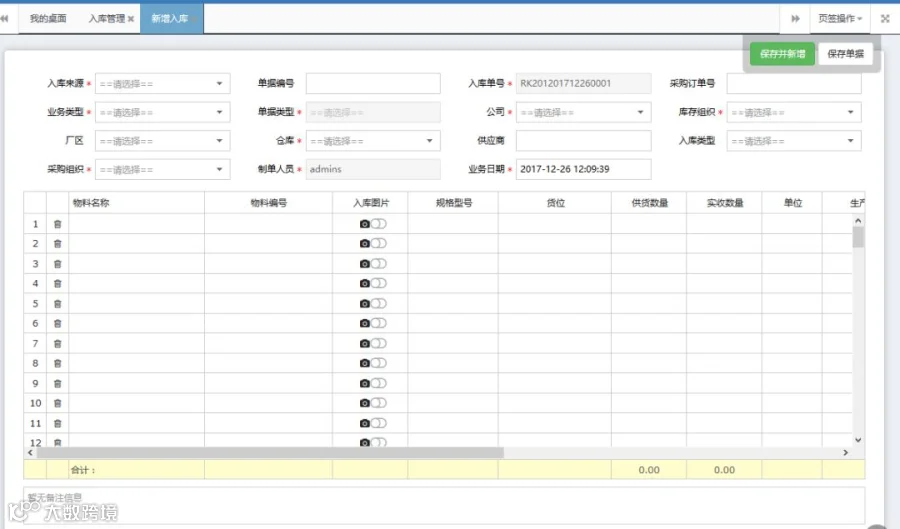This screenshot has height=529, width=900.
Task: Enable the image toggle in row 9
Action: tap(379, 383)
